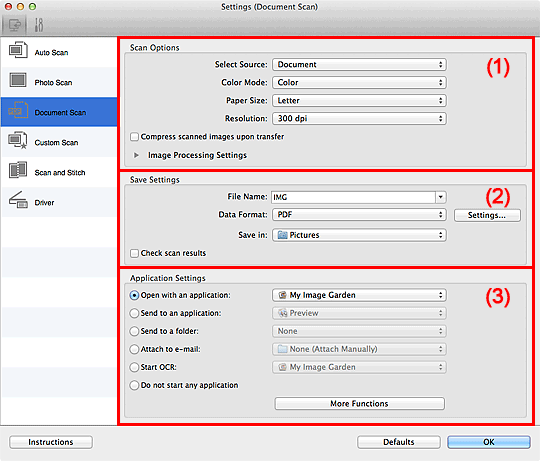Select Do not start any application

tap(134, 385)
